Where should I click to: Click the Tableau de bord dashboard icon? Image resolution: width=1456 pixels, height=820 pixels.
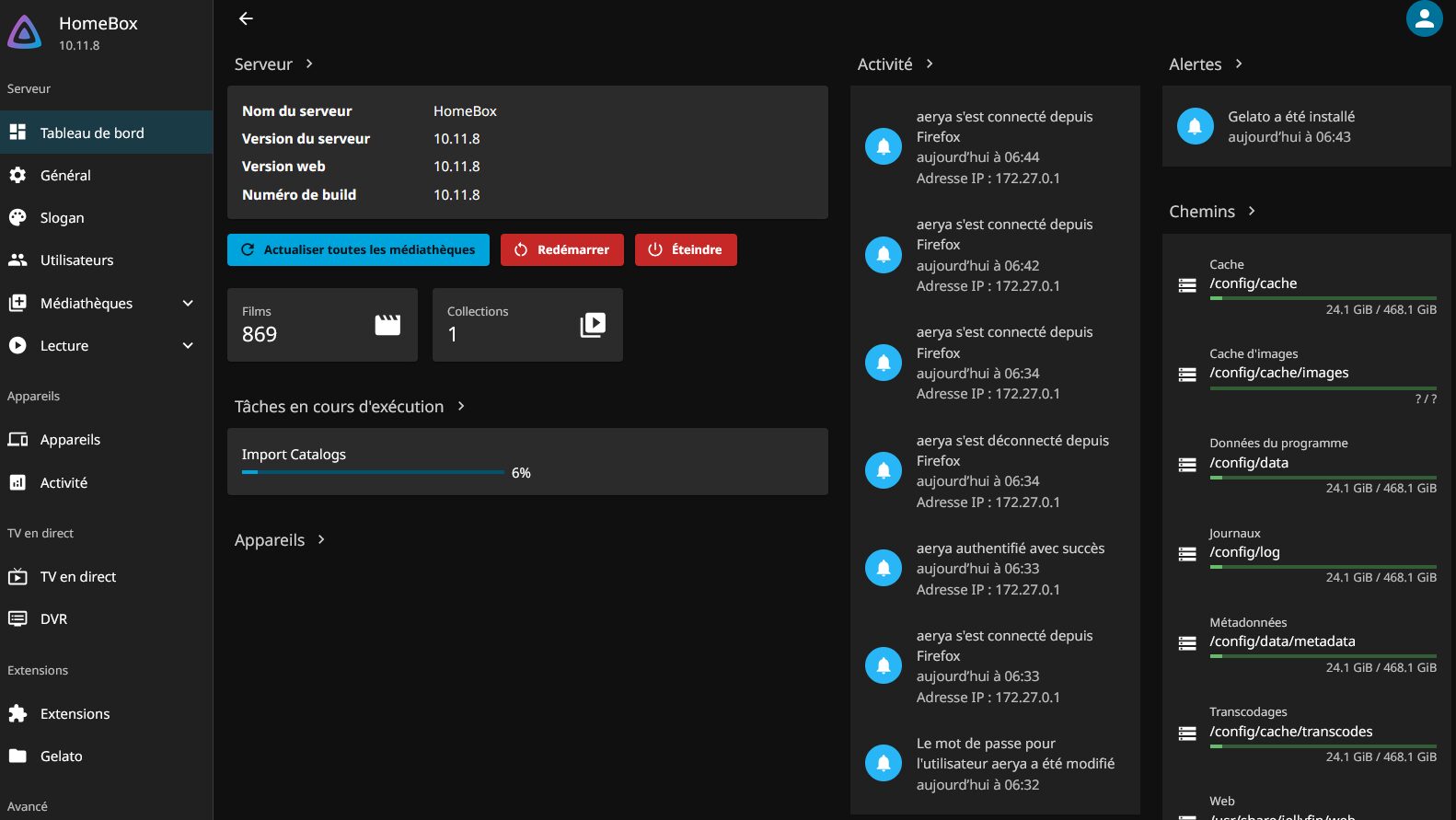[x=17, y=133]
